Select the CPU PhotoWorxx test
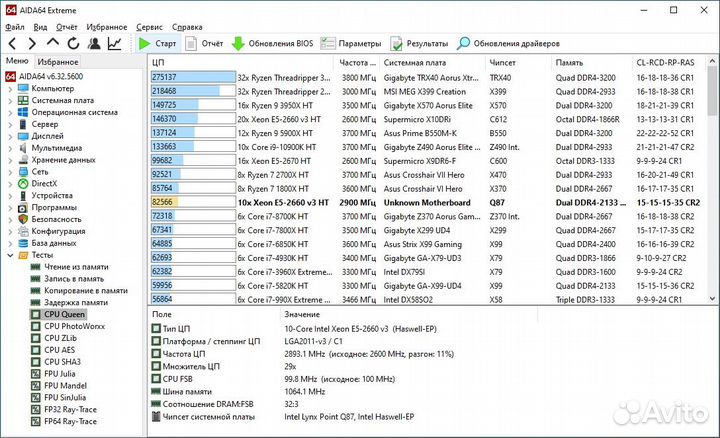This screenshot has width=720, height=438. pyautogui.click(x=68, y=326)
